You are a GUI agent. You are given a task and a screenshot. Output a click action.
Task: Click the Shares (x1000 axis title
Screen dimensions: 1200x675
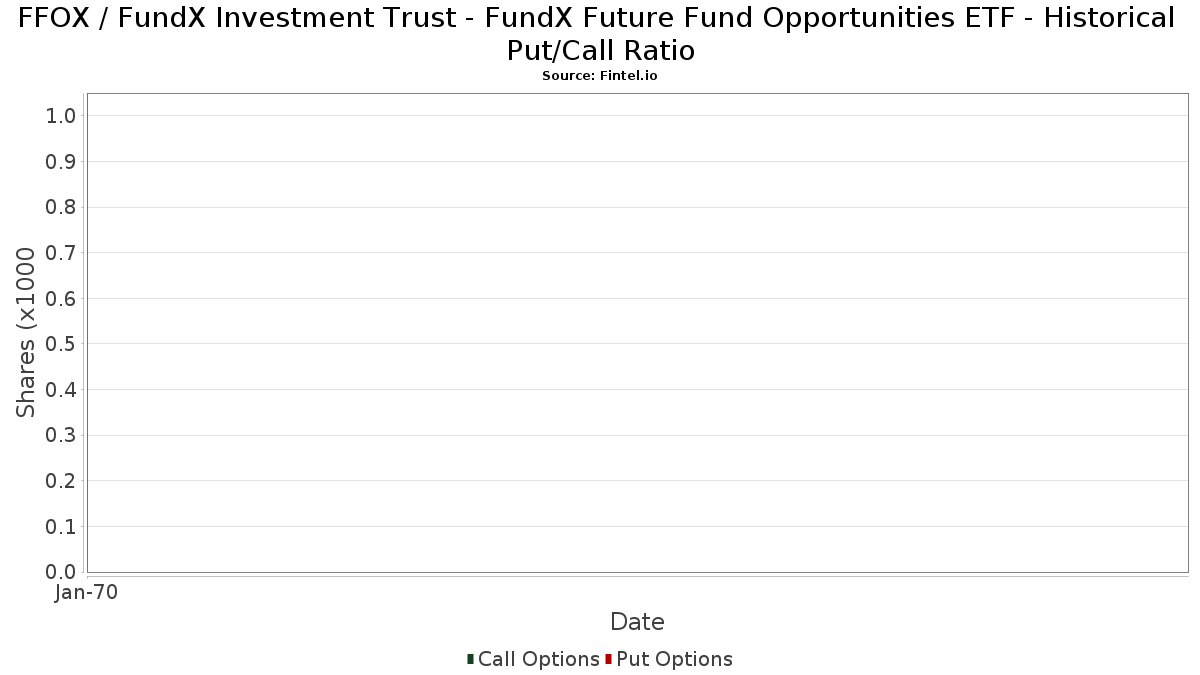coord(26,333)
